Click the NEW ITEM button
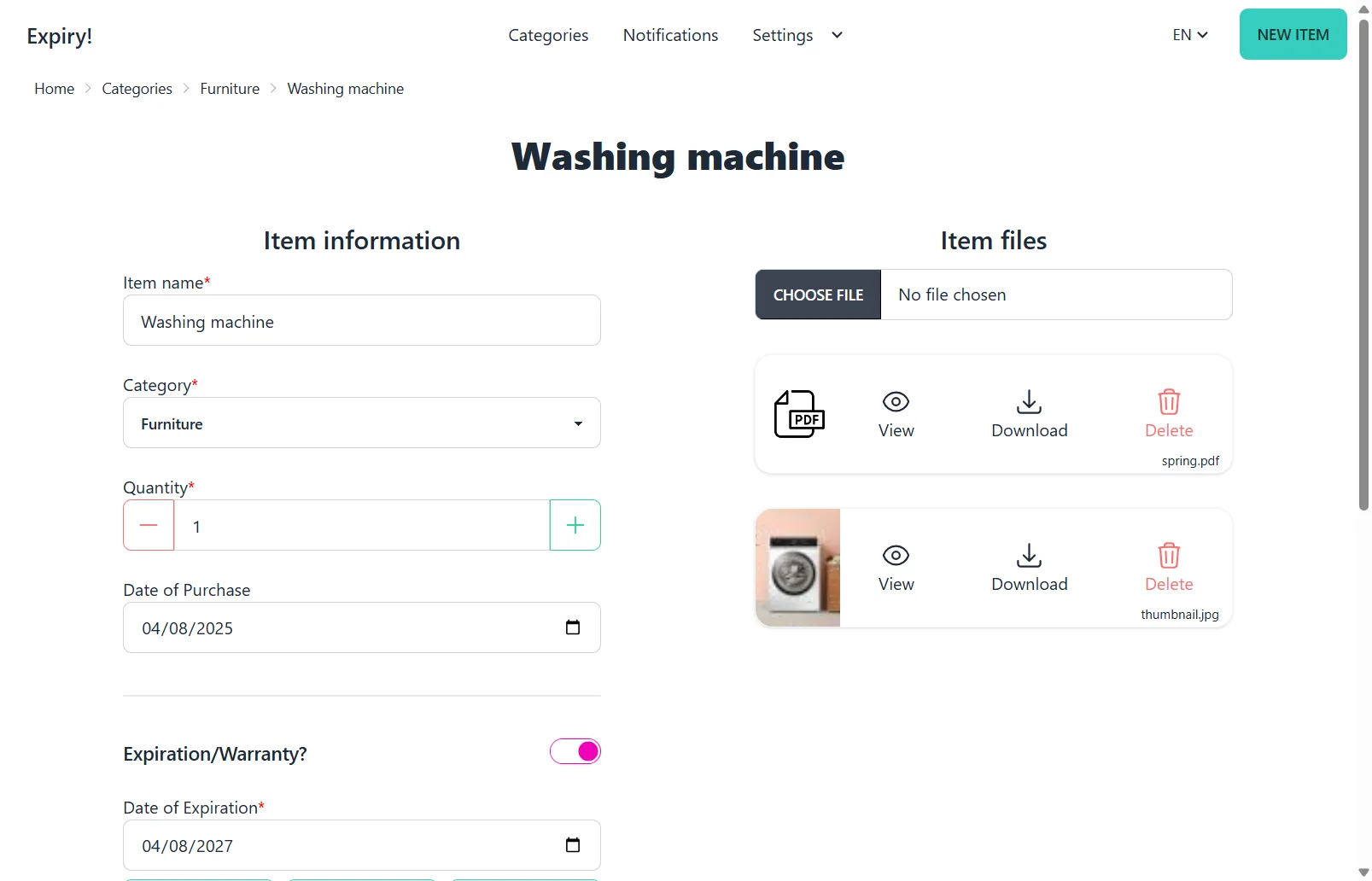 click(1292, 34)
